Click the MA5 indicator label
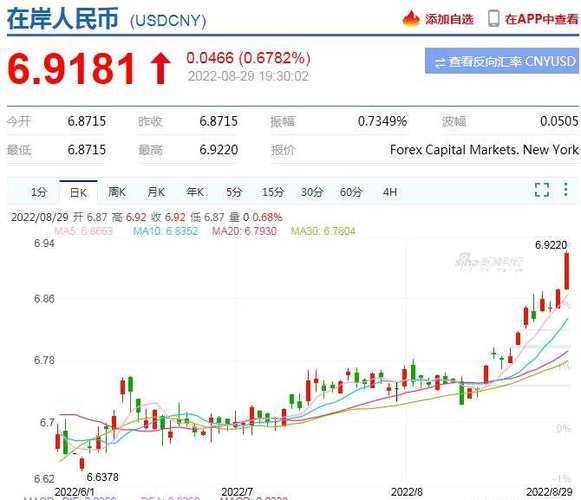Viewport: 581px width, 500px height. pyautogui.click(x=83, y=231)
